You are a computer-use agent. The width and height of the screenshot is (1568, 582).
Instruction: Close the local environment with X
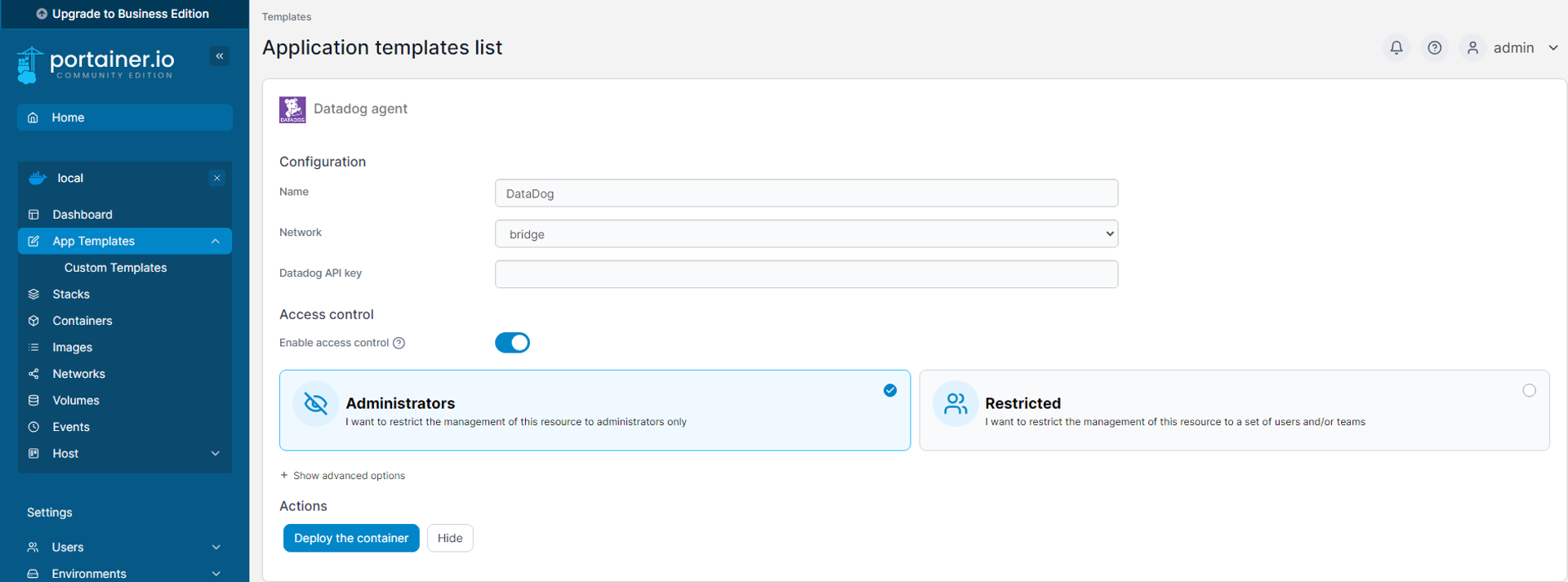click(216, 178)
